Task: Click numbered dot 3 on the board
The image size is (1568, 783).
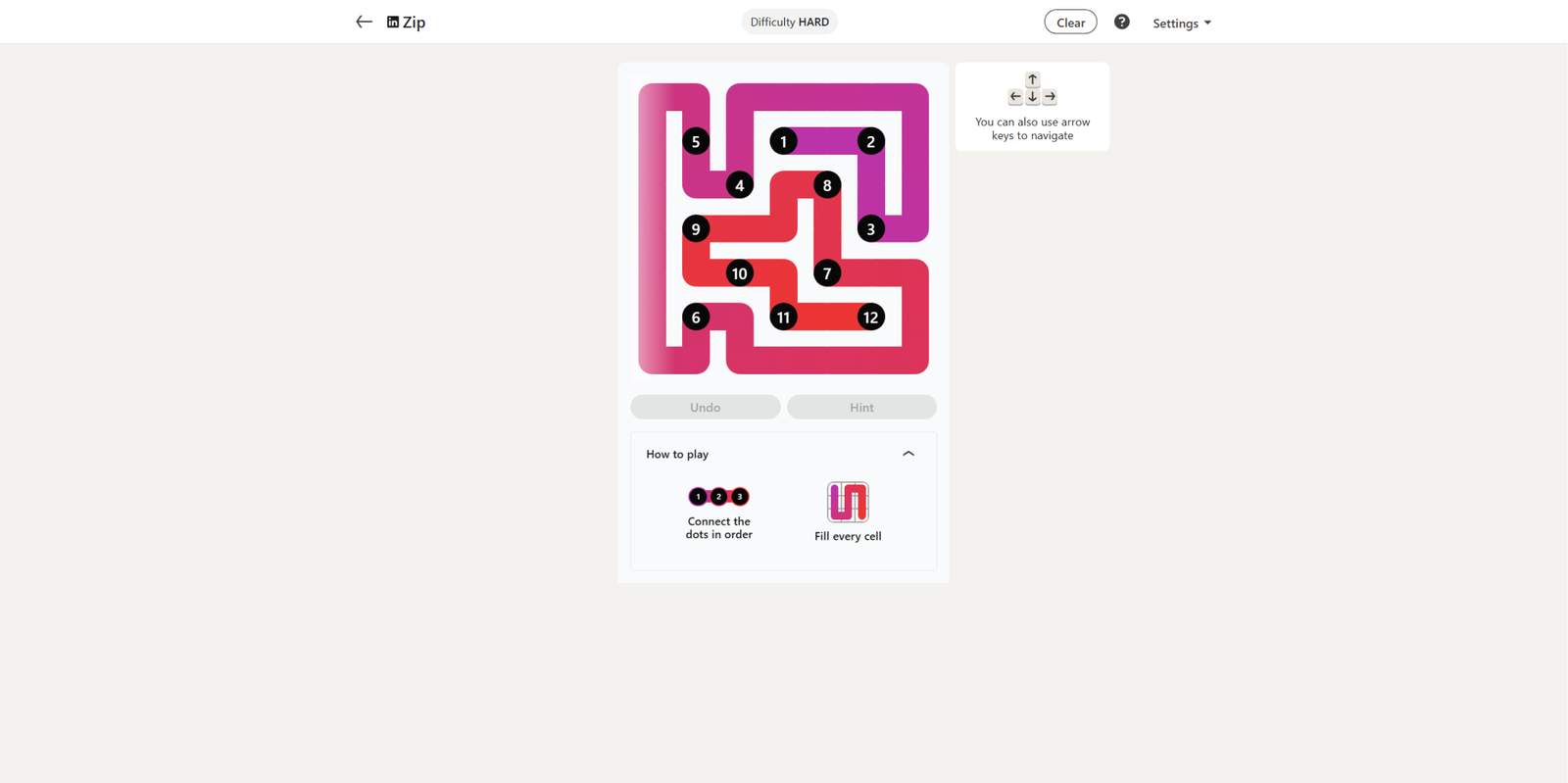Action: coord(870,229)
